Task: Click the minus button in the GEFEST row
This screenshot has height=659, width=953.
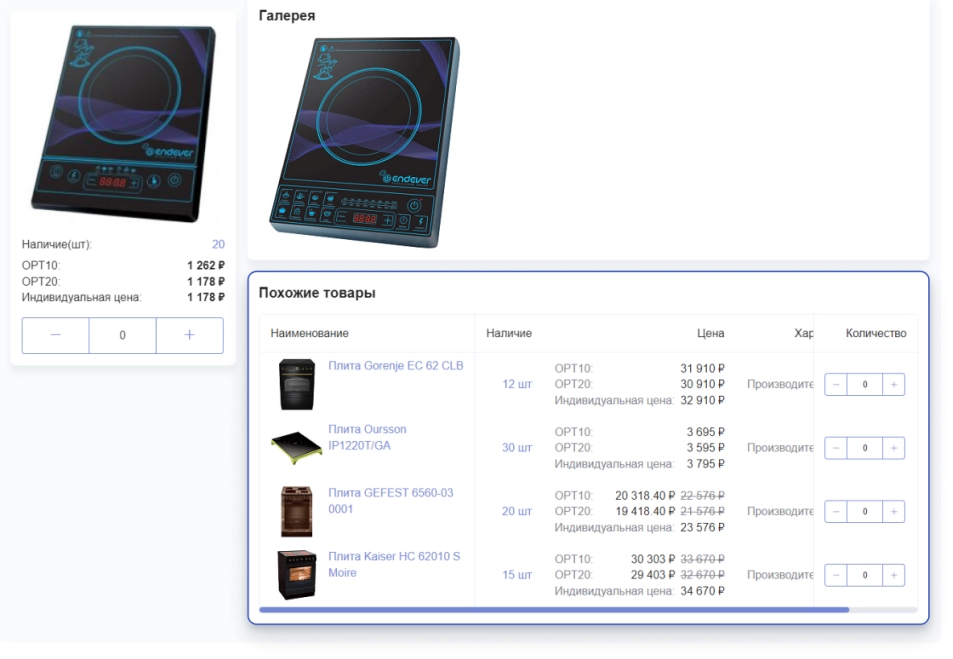Action: coord(836,512)
